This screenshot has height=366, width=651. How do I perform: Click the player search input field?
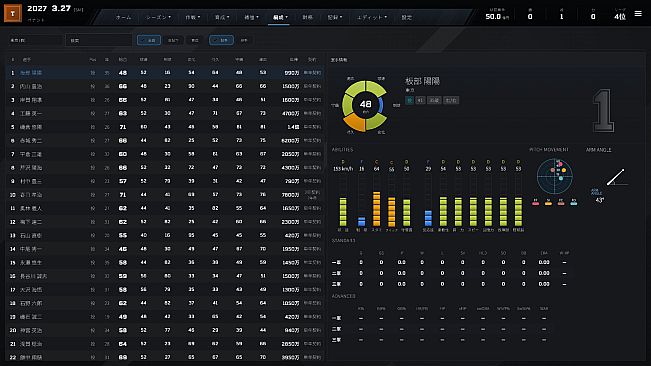[x=98, y=40]
